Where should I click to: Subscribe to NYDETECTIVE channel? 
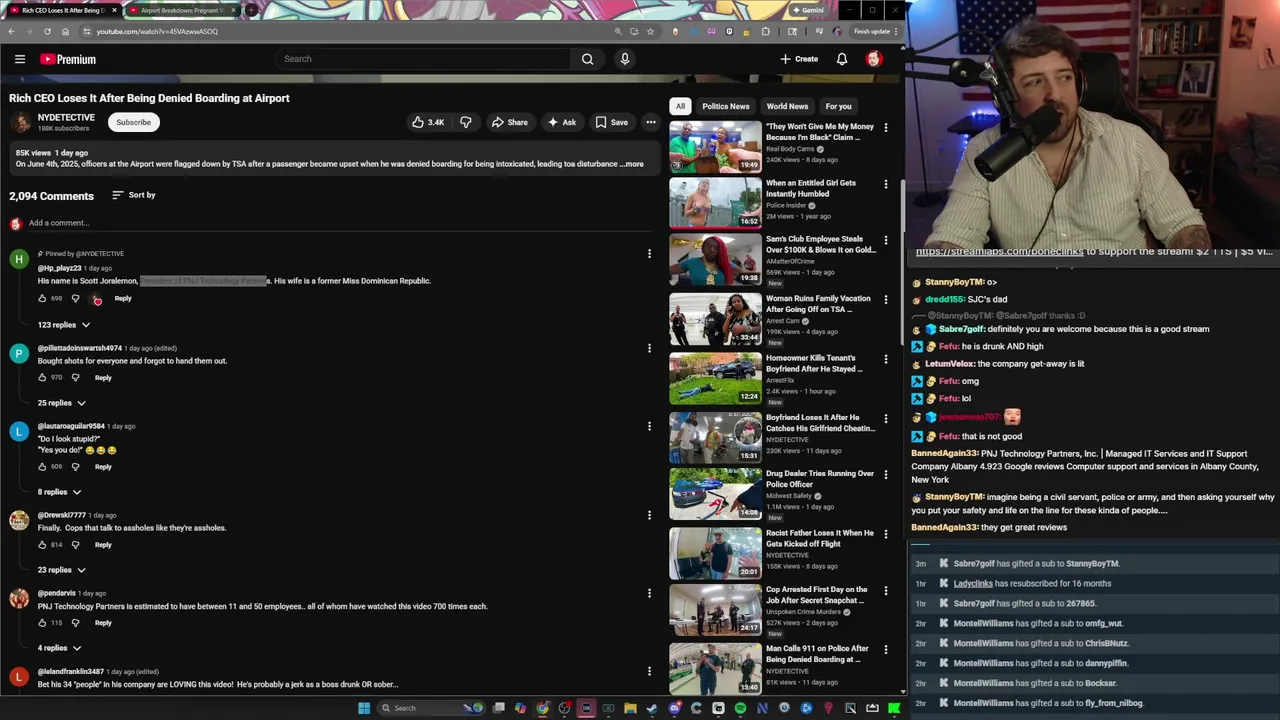[133, 122]
